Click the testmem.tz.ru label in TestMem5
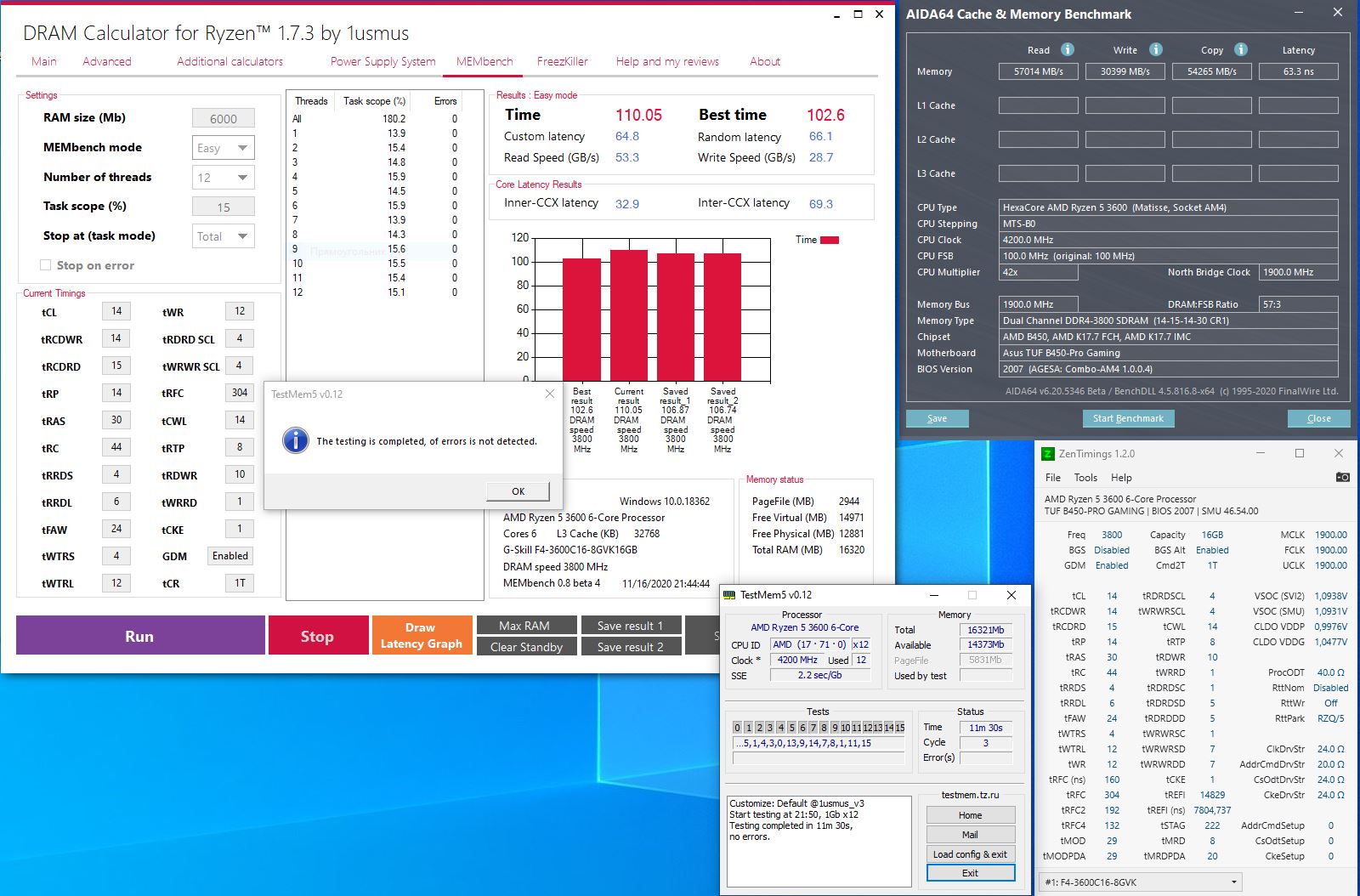The width and height of the screenshot is (1360, 896). tap(971, 795)
